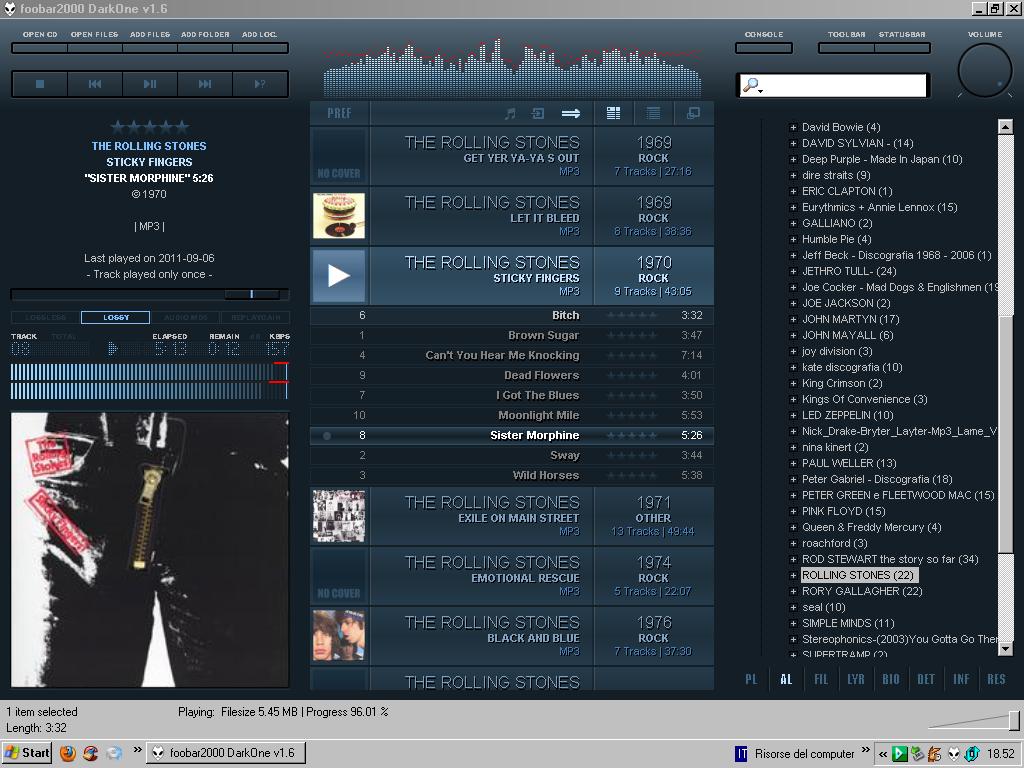This screenshot has height=768, width=1024.
Task: Skip to the next track
Action: point(204,84)
